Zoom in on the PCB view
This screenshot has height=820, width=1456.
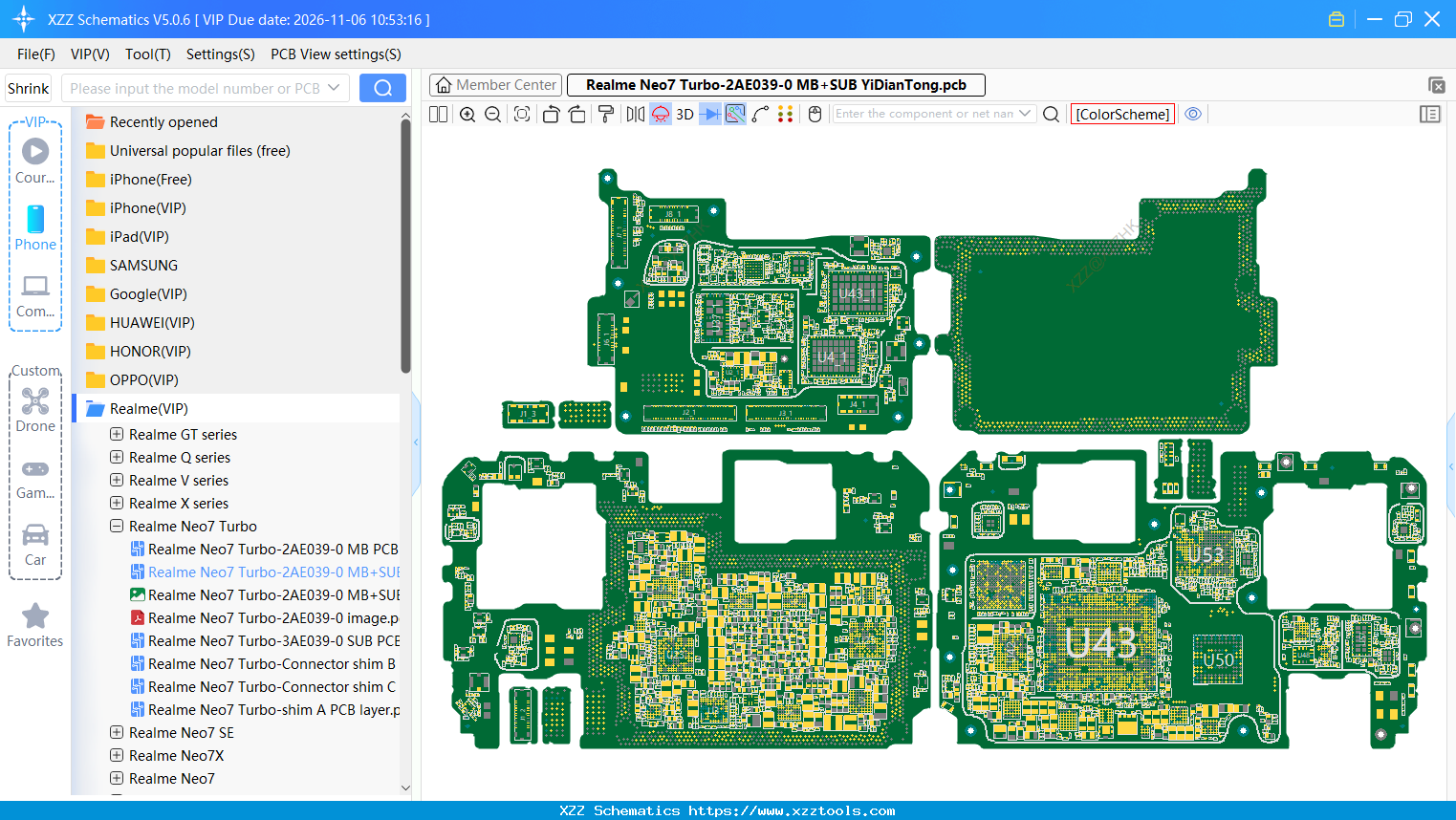pos(467,115)
